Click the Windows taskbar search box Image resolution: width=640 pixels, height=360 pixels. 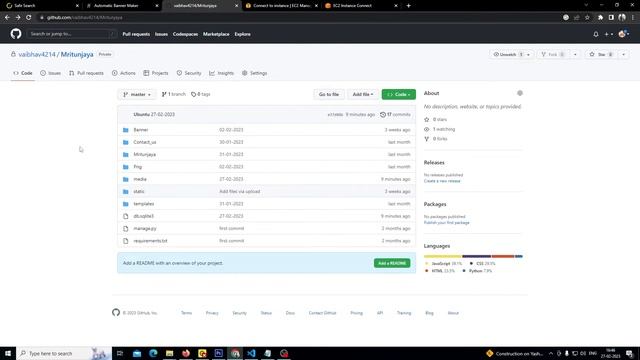(x=64, y=353)
